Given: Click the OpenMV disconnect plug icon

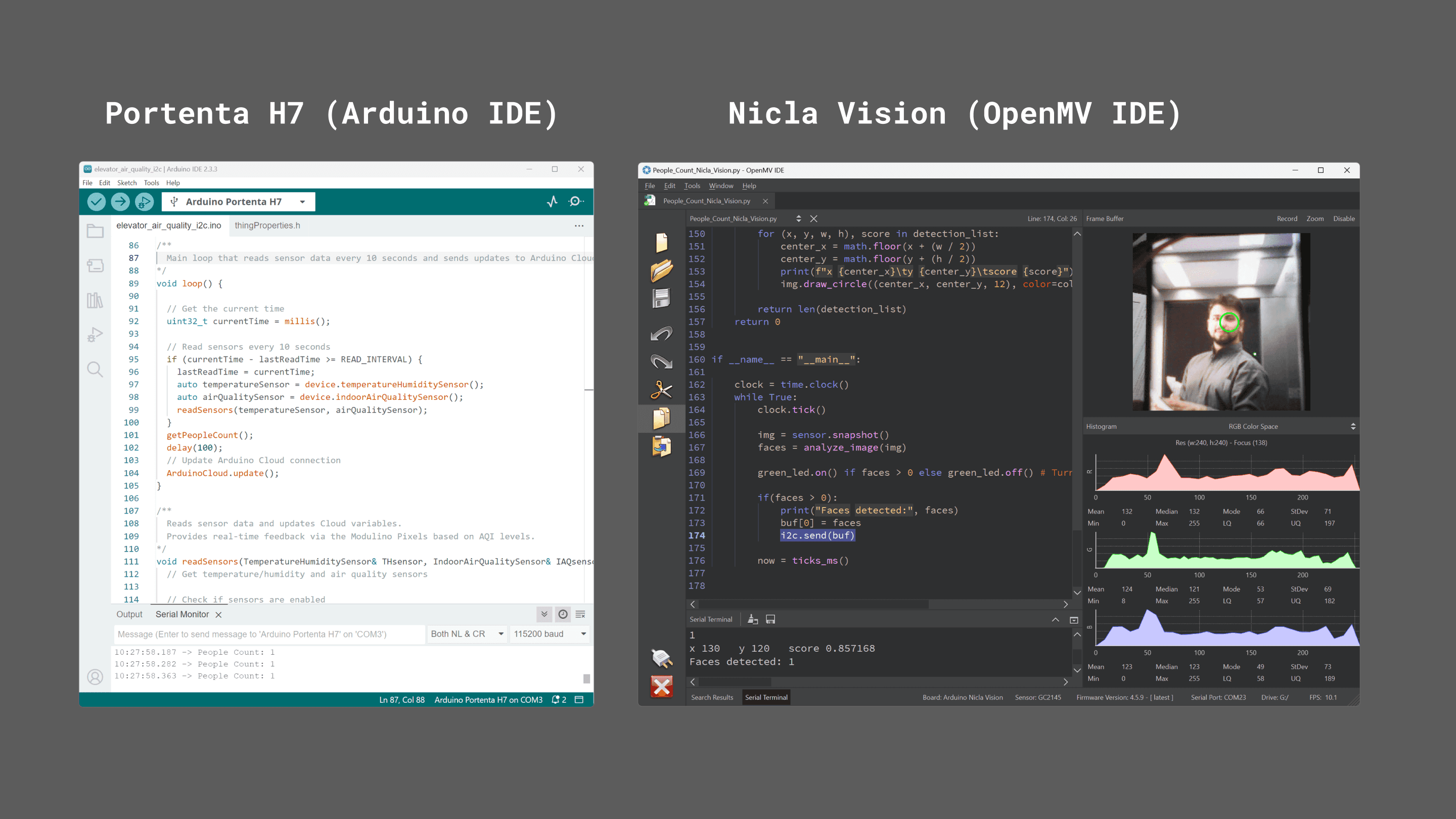Looking at the screenshot, I should (x=661, y=658).
